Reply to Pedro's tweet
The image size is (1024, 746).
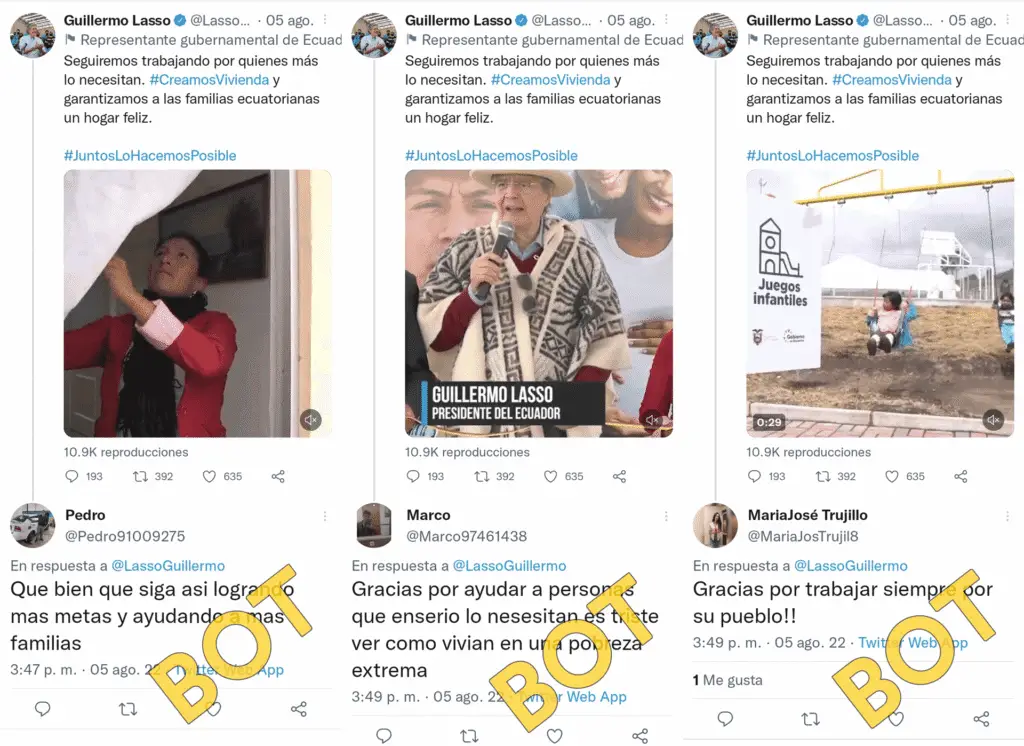coord(42,709)
